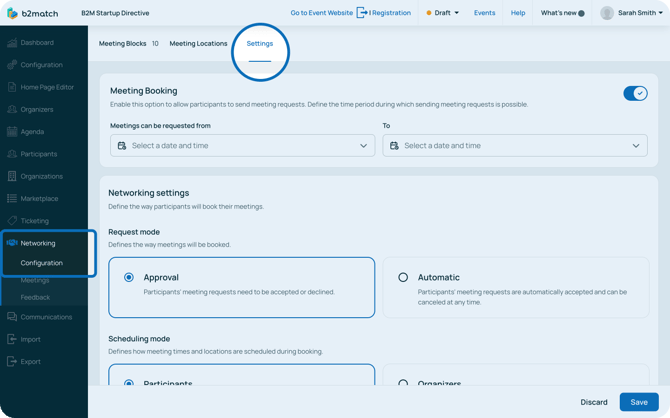
Task: Click the What's new notification dot
Action: pyautogui.click(x=581, y=13)
